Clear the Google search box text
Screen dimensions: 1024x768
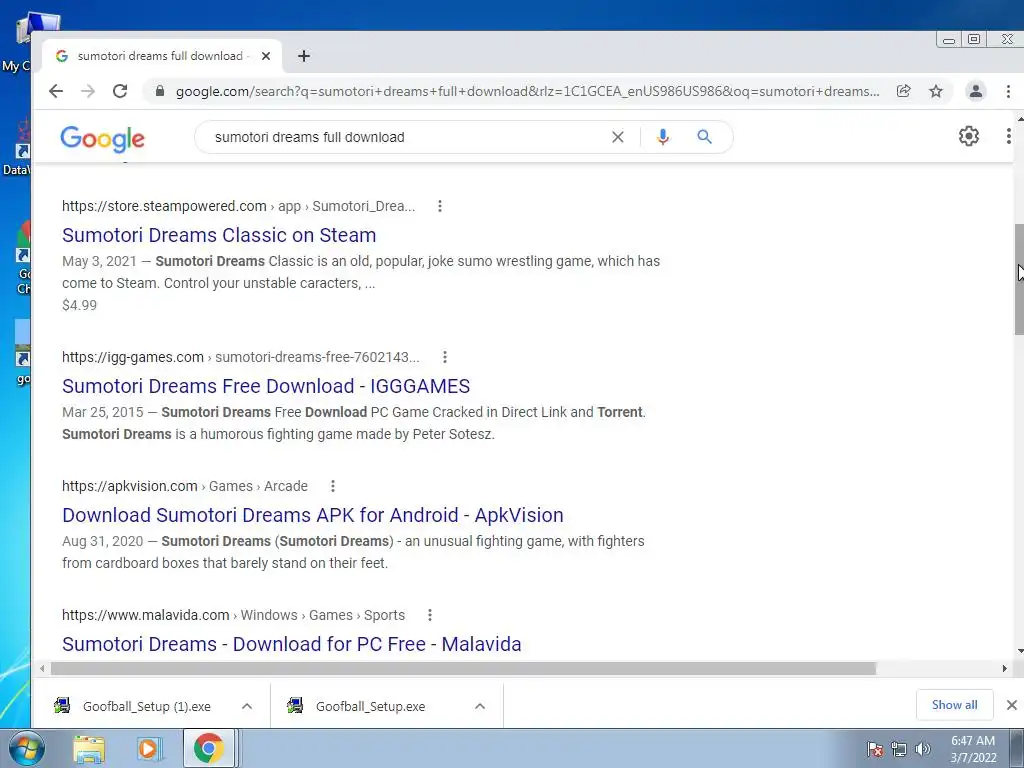click(x=618, y=137)
